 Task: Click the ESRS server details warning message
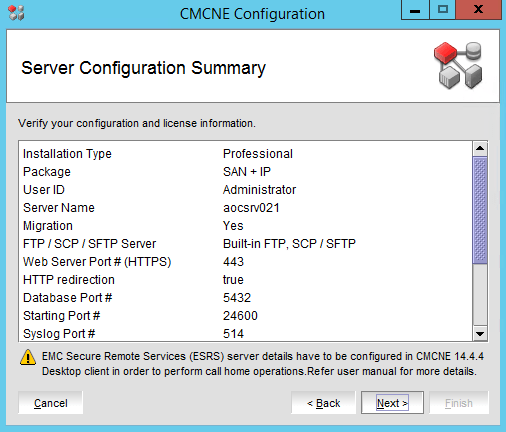263,364
